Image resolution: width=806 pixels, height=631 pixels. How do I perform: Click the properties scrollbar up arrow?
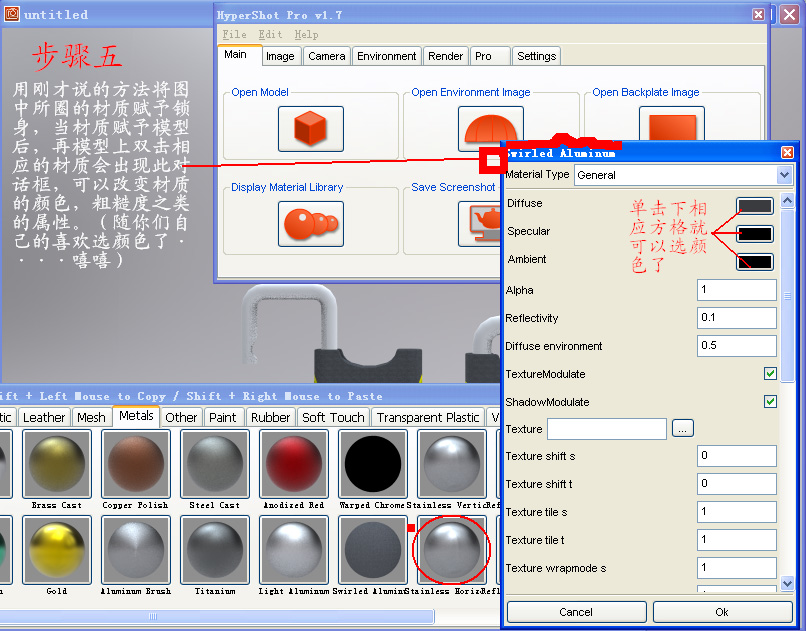(x=787, y=200)
